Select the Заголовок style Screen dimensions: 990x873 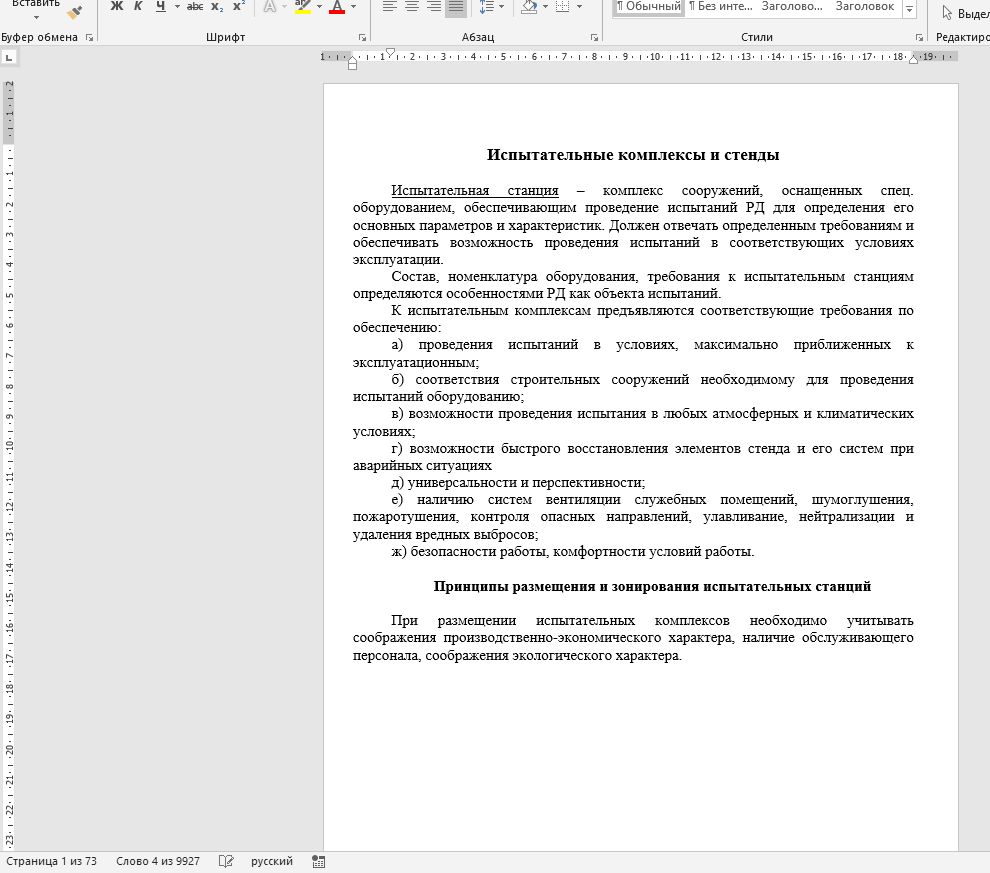point(864,7)
